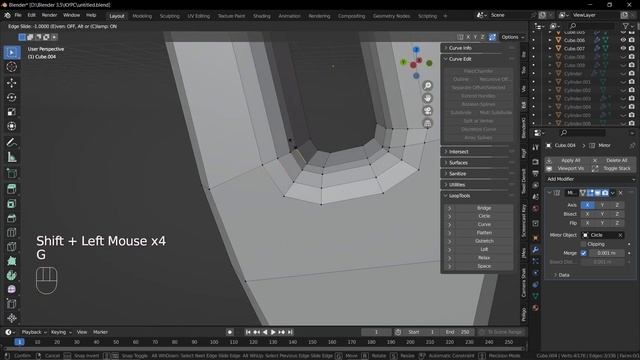Enable Bisect Z button
Image resolution: width=640 pixels, height=360 pixels.
click(x=617, y=214)
